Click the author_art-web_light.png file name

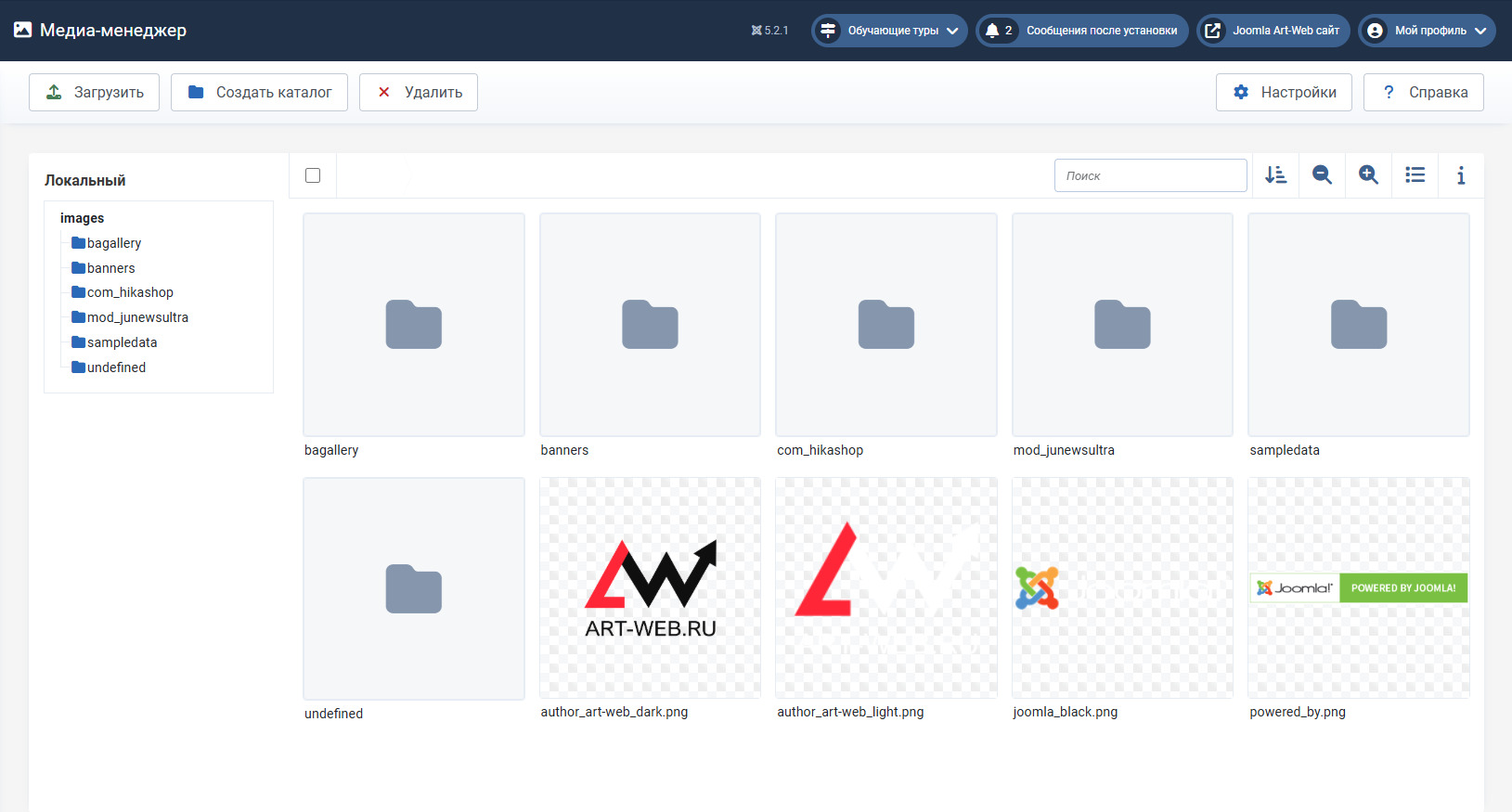(x=850, y=712)
